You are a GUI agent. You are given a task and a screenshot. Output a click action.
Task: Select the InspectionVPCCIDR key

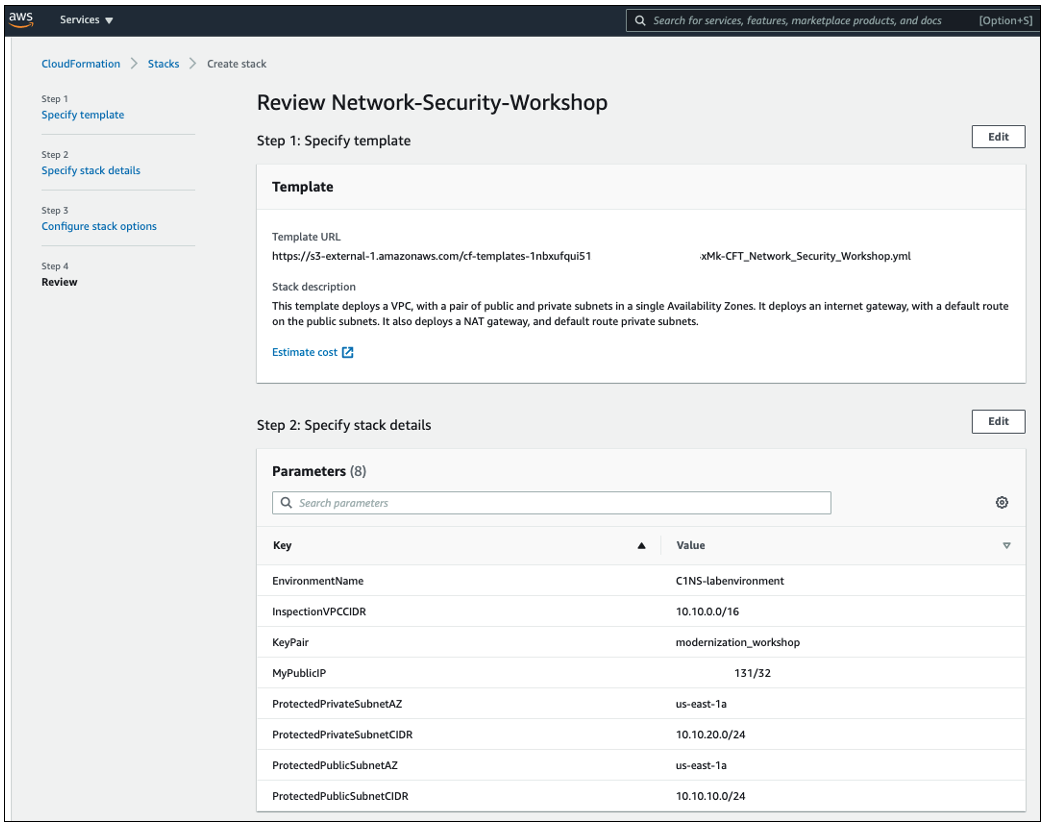[x=319, y=612]
